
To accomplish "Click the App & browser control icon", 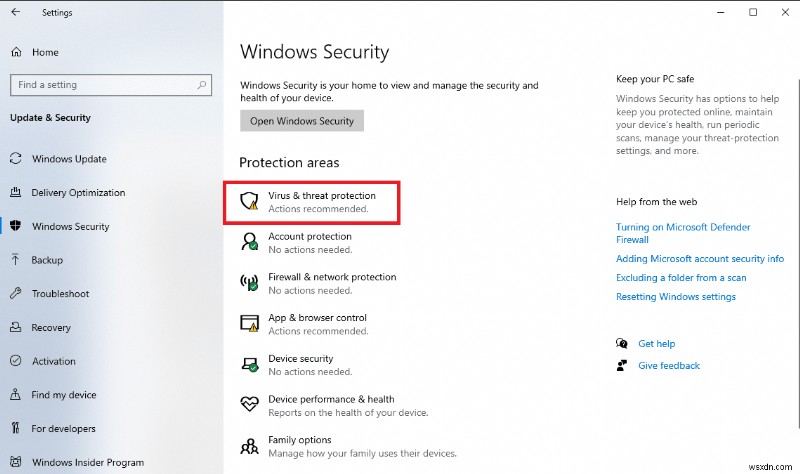I will coord(250,323).
